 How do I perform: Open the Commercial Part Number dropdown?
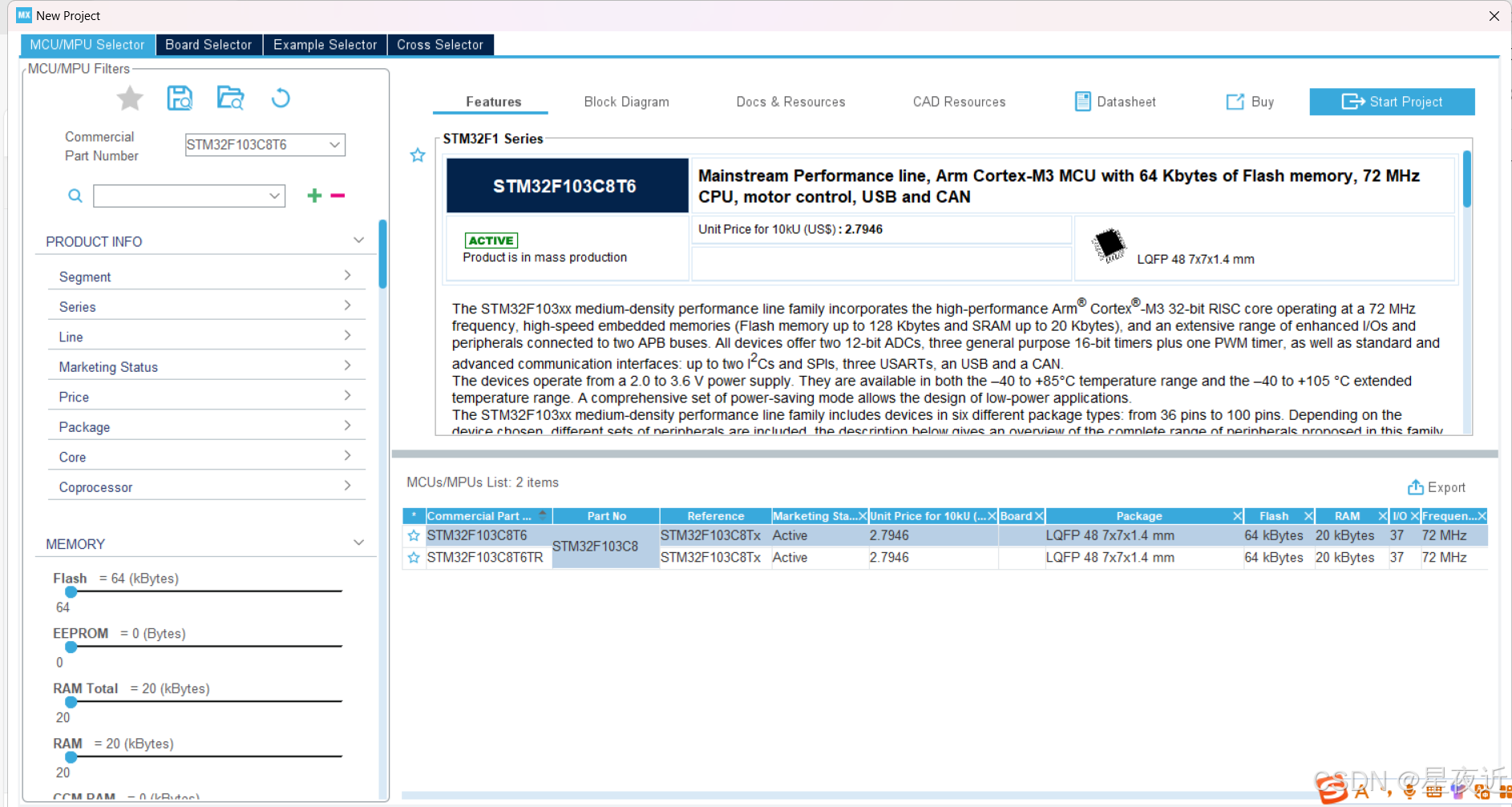pyautogui.click(x=334, y=144)
